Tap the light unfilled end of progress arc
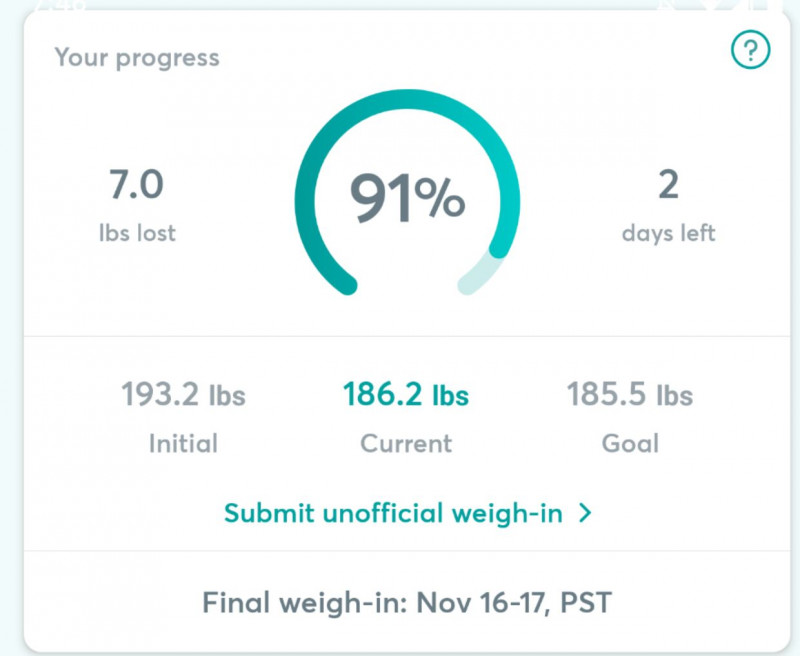This screenshot has height=656, width=800. click(480, 275)
